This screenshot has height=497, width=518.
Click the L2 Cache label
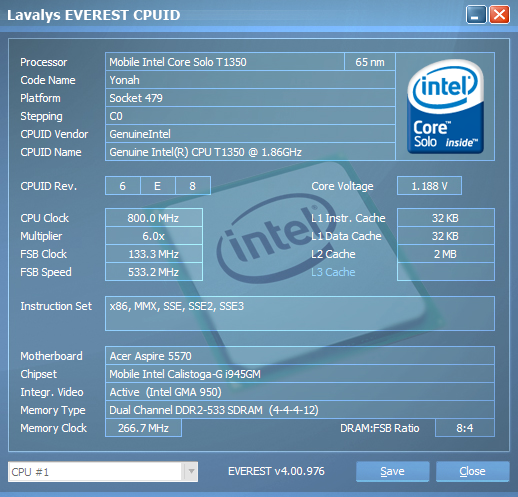(333, 254)
